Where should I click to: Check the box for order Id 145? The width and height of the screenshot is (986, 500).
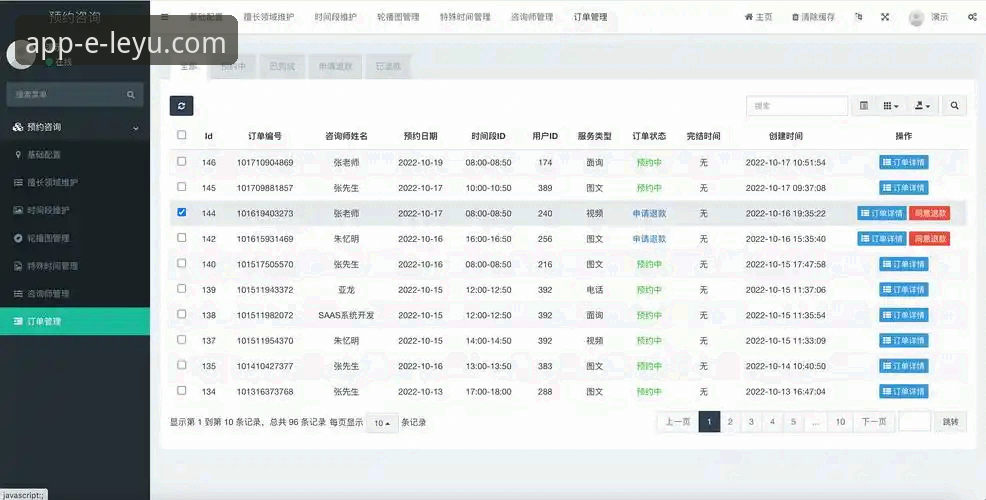pyautogui.click(x=182, y=187)
